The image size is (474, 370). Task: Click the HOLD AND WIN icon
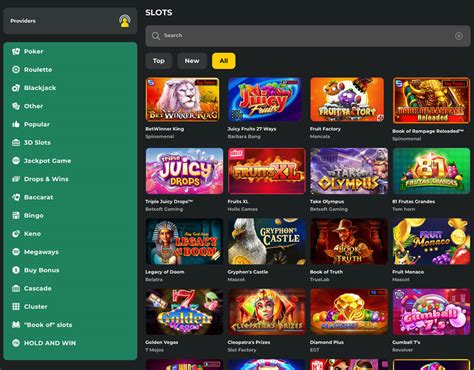(16, 343)
